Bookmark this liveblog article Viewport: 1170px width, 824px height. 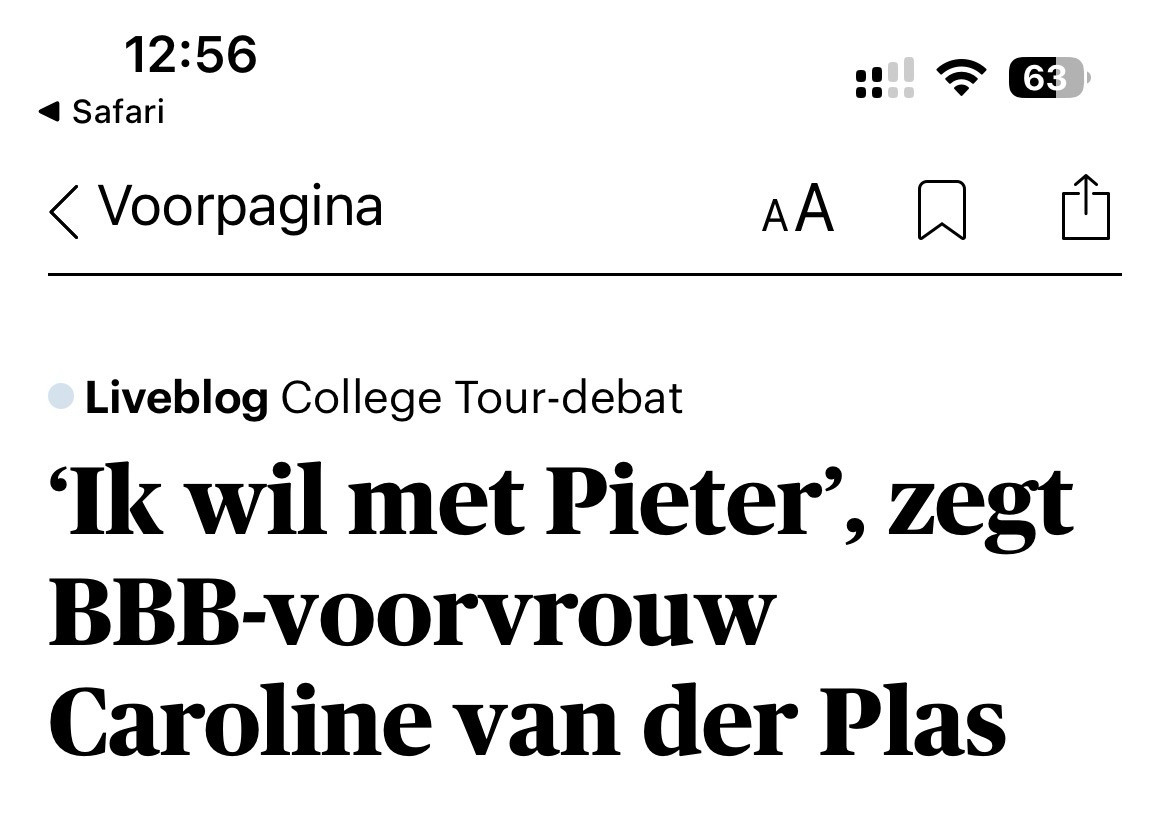941,210
